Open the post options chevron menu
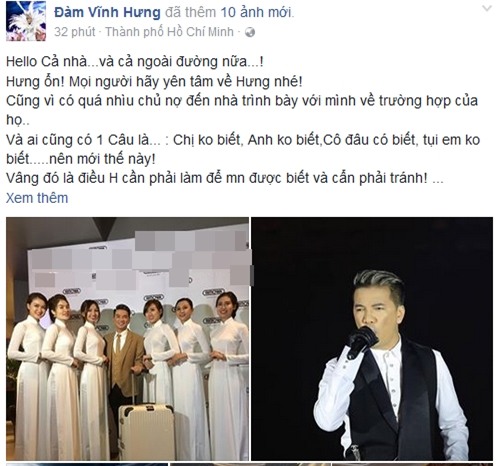Image resolution: width=499 pixels, height=466 pixels. (x=487, y=8)
